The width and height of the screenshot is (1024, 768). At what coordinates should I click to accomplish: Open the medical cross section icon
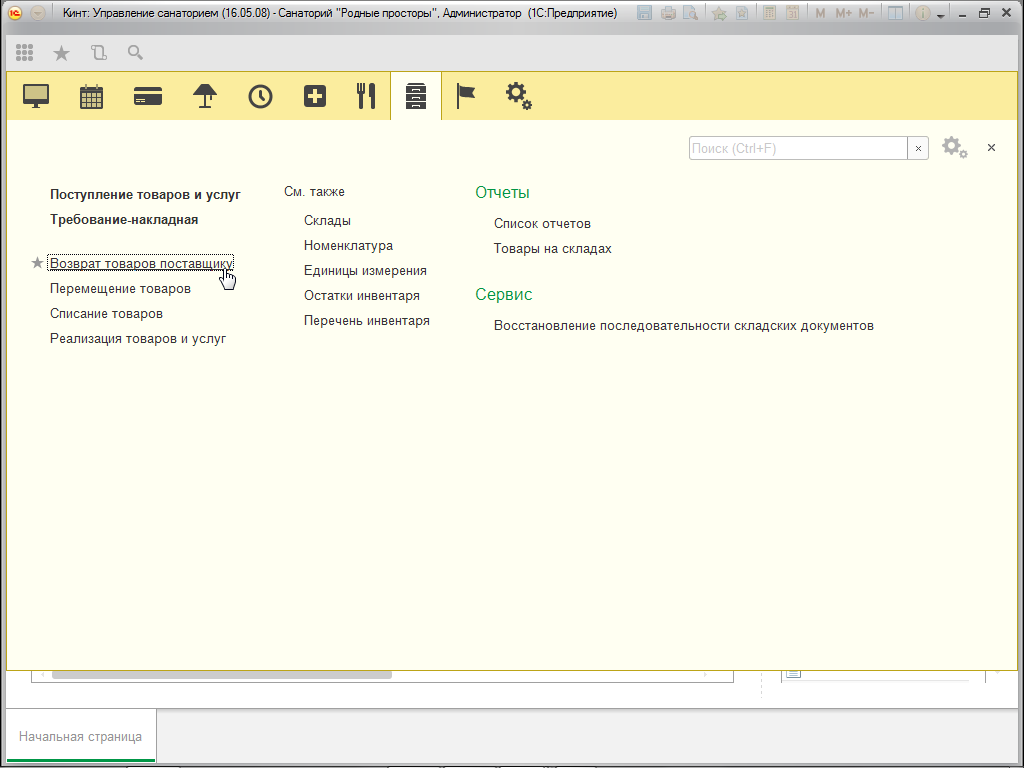315,96
